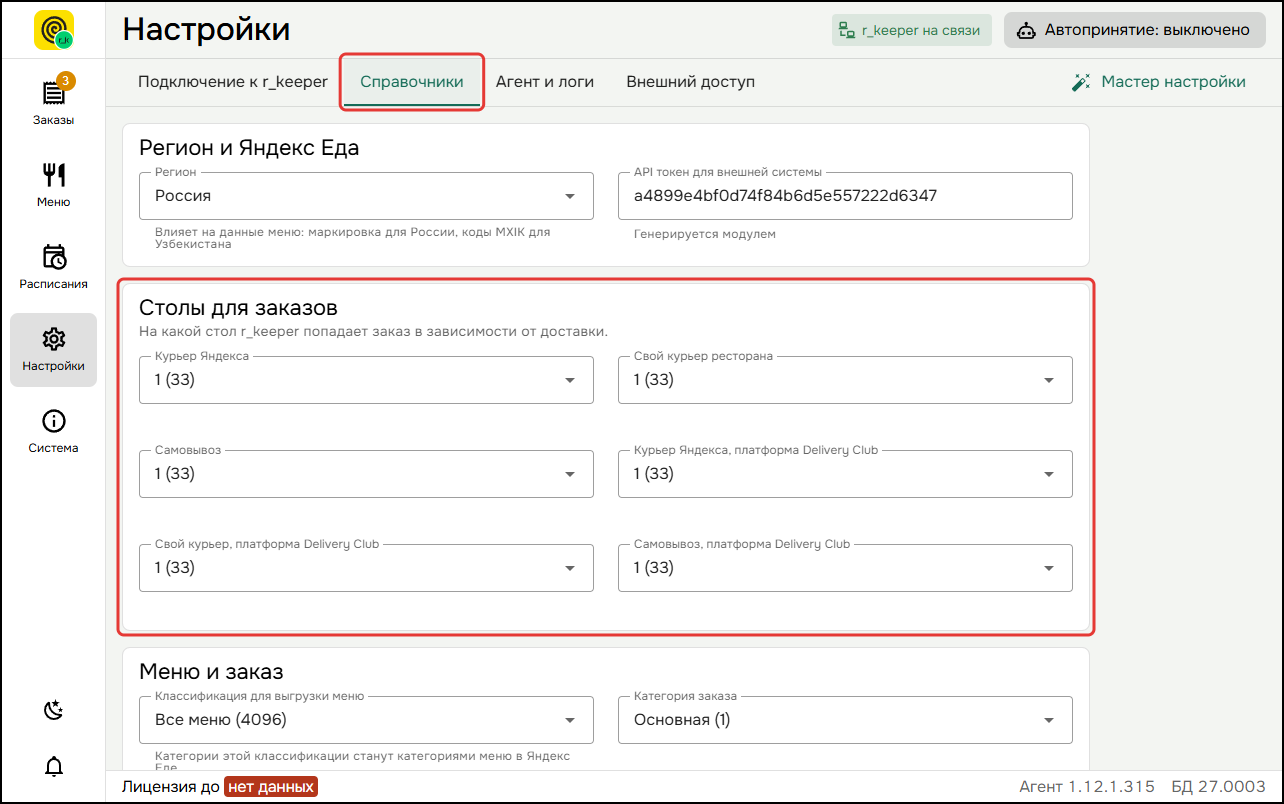
Task: Open Система info icon in sidebar
Action: pos(53,421)
